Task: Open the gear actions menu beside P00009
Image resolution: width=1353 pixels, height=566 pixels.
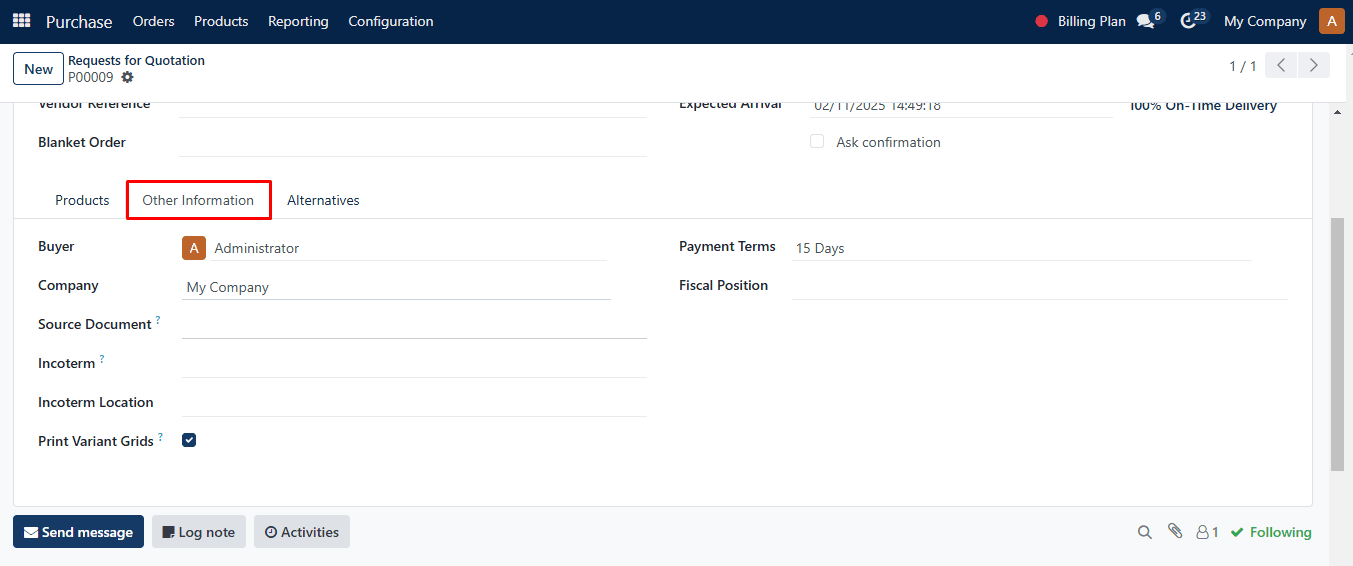Action: 127,77
